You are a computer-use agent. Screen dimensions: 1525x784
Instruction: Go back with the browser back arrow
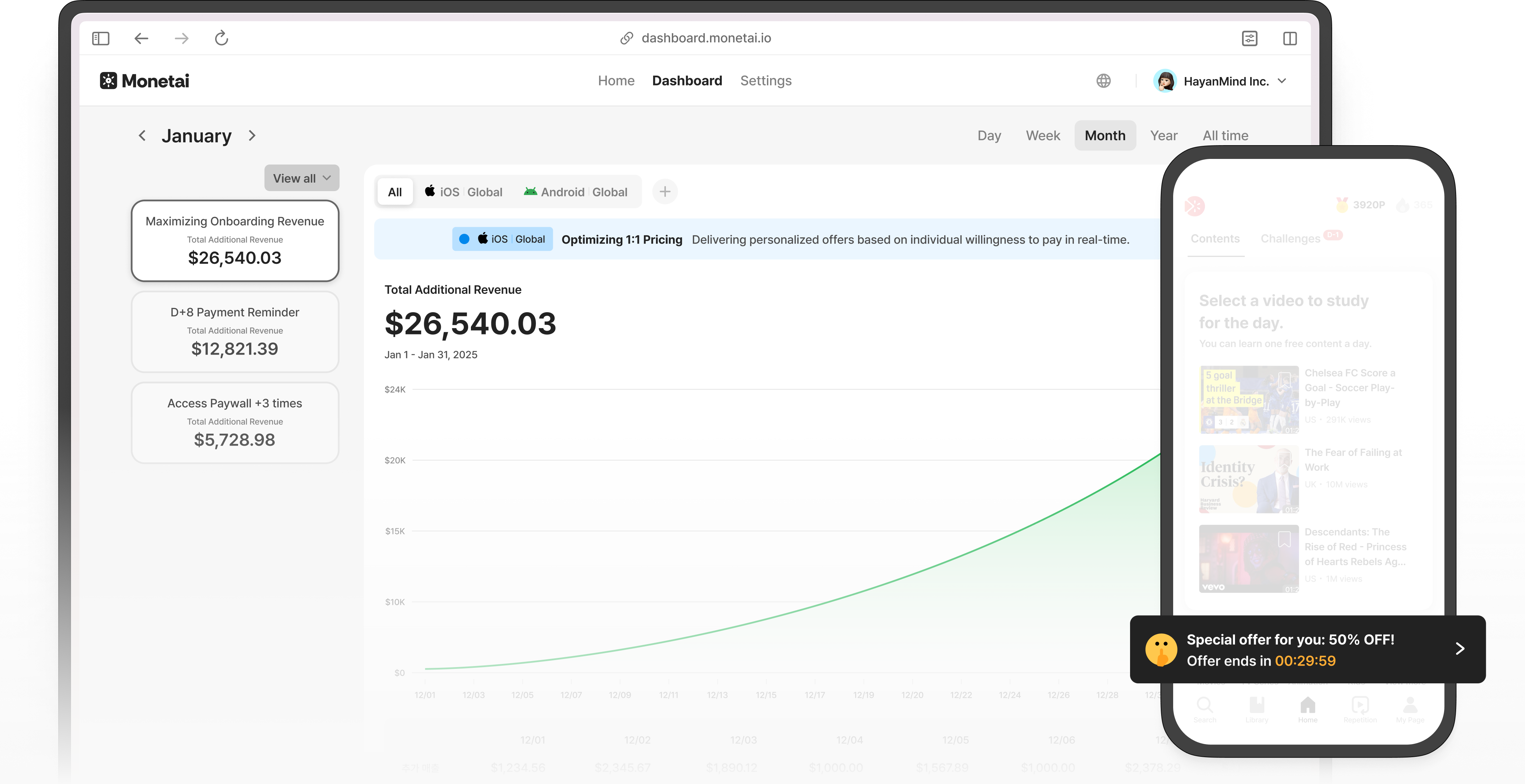click(141, 38)
